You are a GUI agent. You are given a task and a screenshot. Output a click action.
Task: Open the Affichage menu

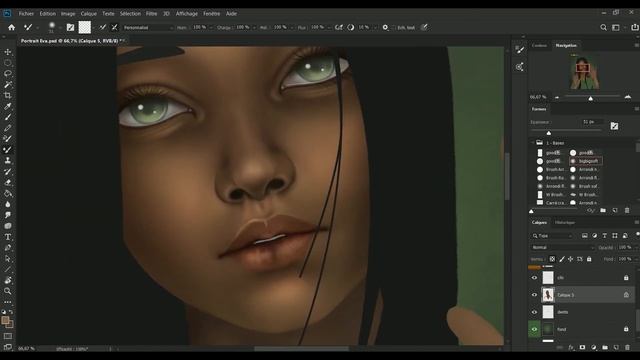[187, 13]
